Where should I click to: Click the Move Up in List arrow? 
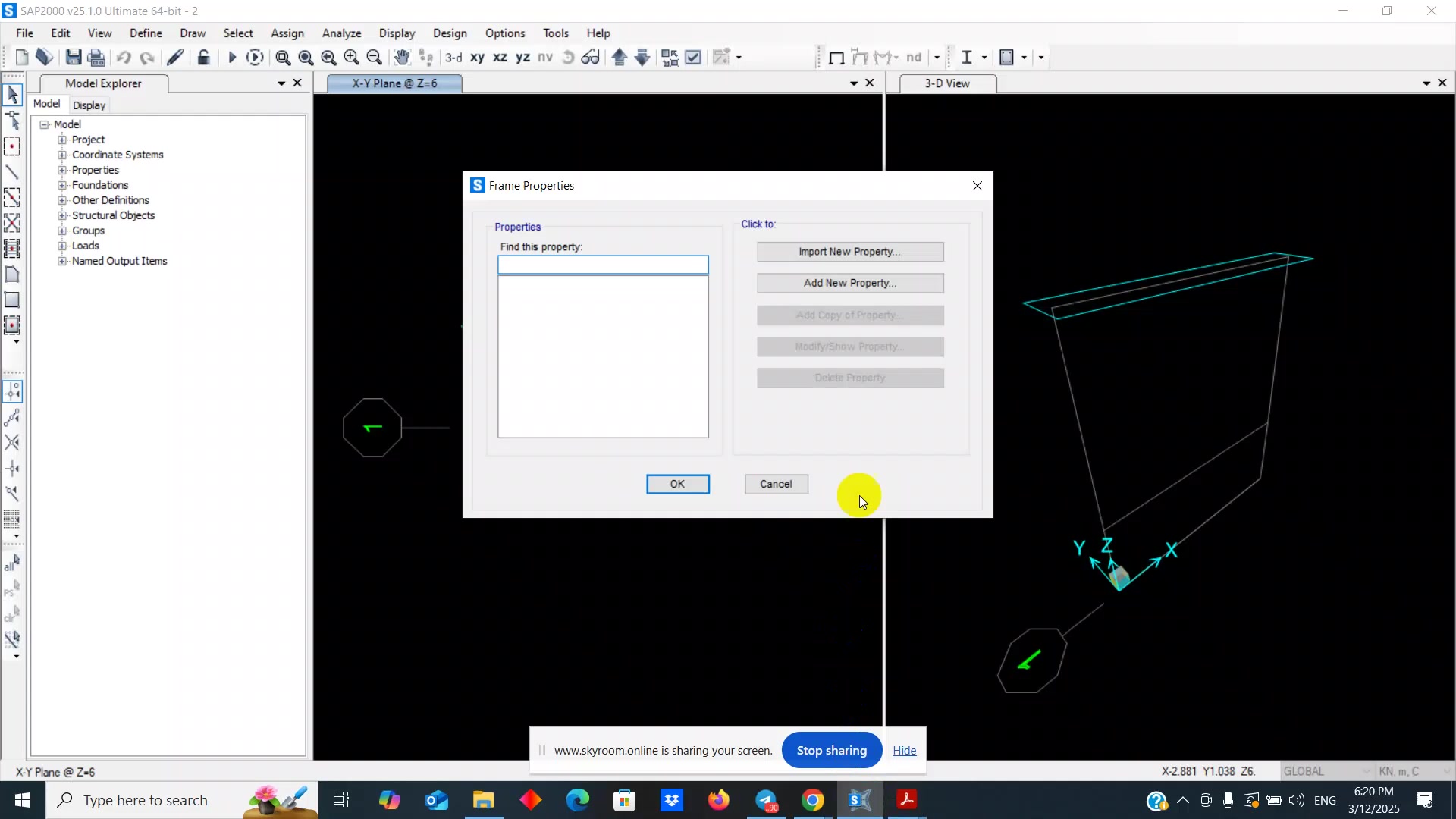620,58
